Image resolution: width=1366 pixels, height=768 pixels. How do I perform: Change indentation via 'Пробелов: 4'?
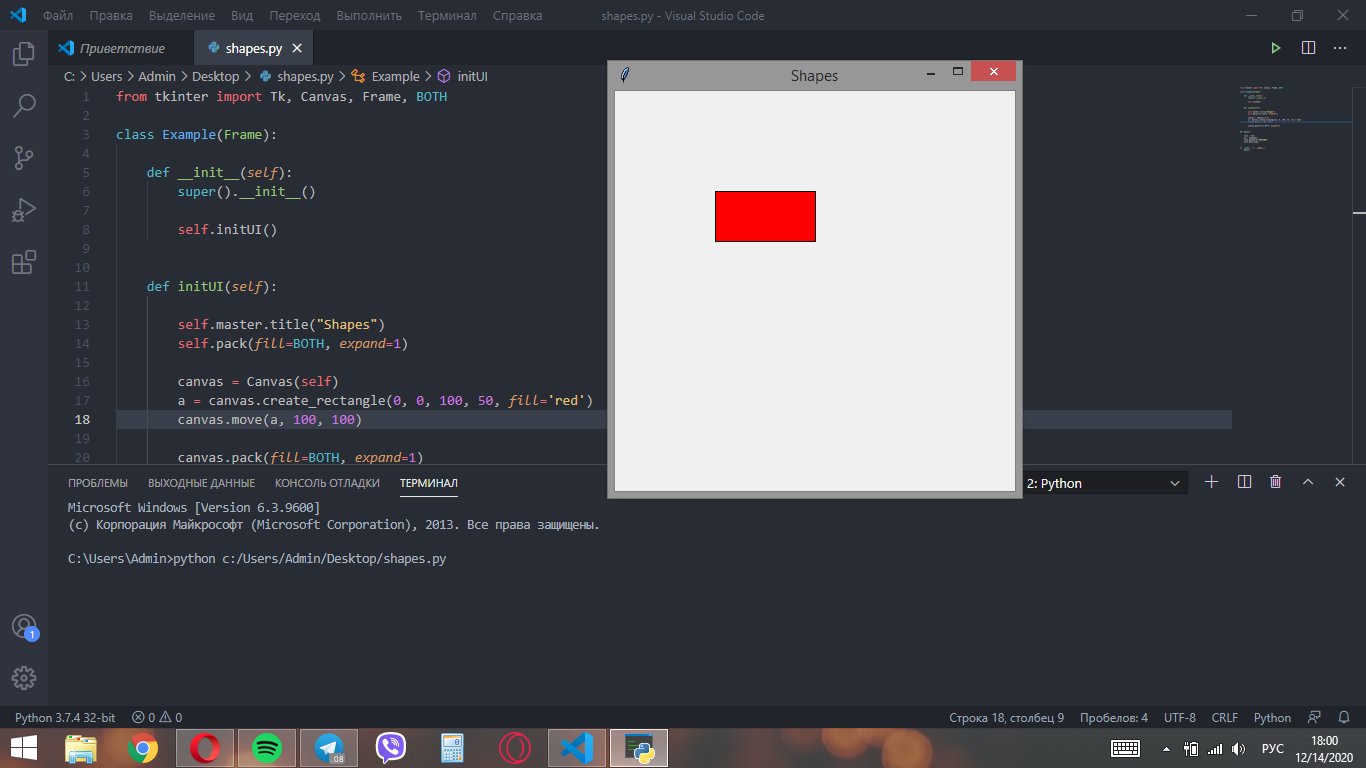click(x=1114, y=718)
